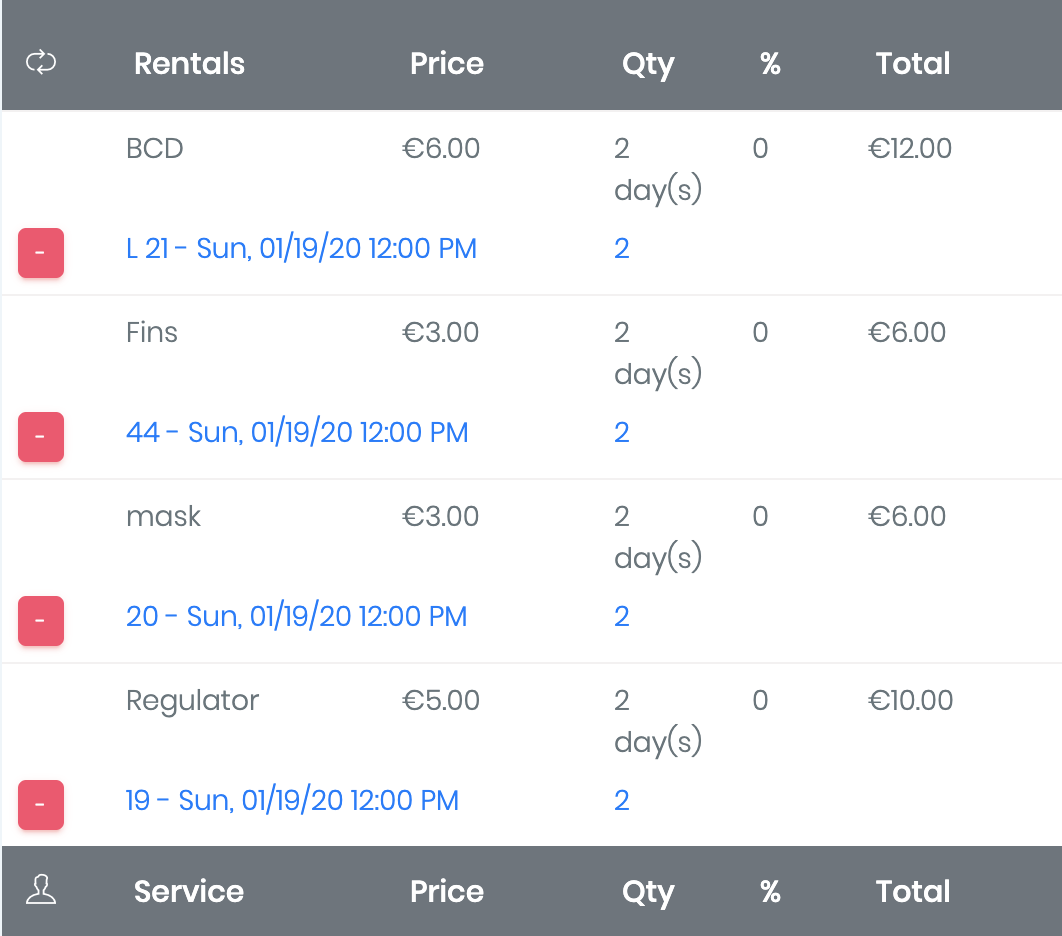This screenshot has width=1062, height=936.
Task: Remove the Regulator rental item
Action: (41, 804)
